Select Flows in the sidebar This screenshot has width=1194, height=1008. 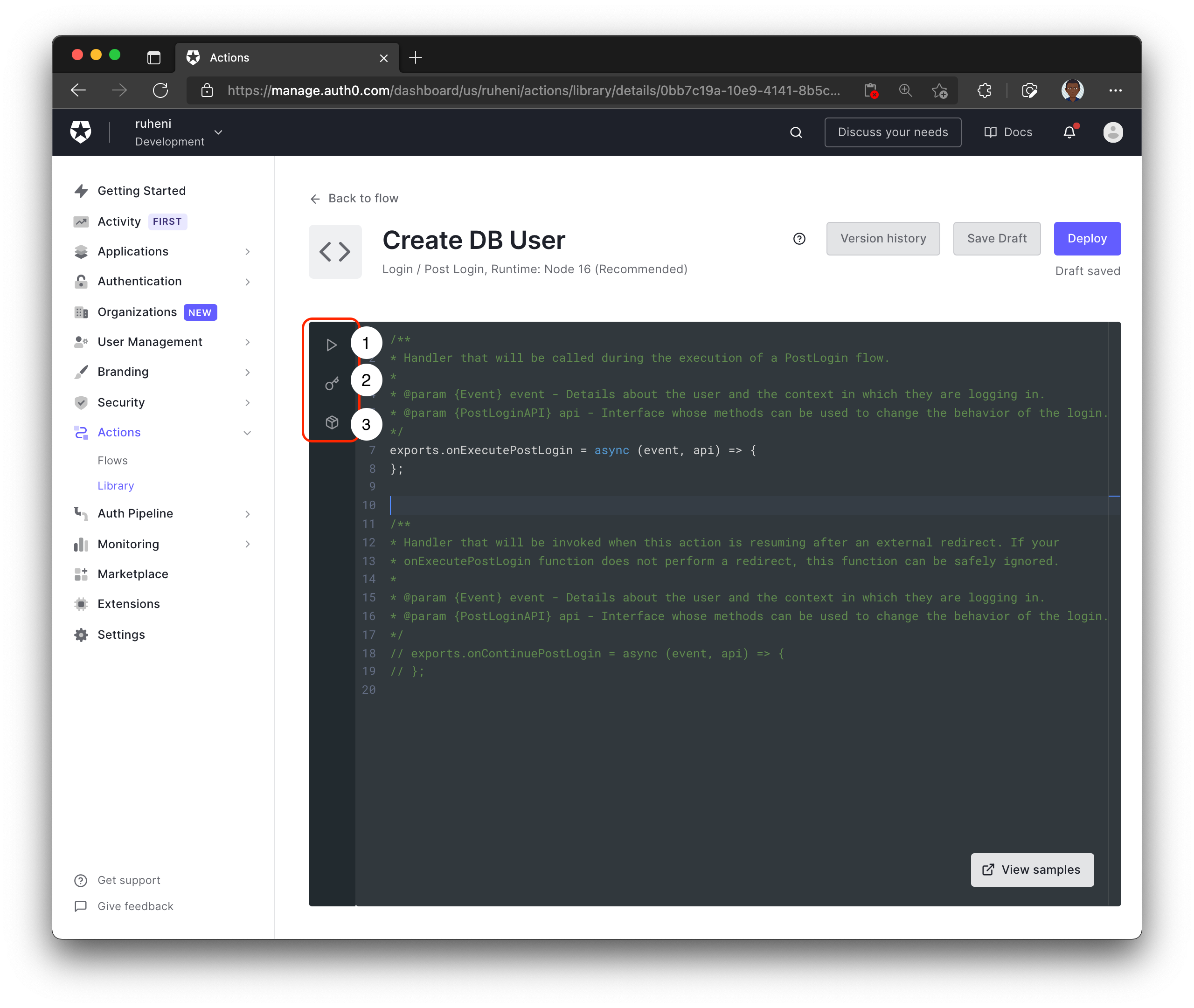tap(112, 460)
